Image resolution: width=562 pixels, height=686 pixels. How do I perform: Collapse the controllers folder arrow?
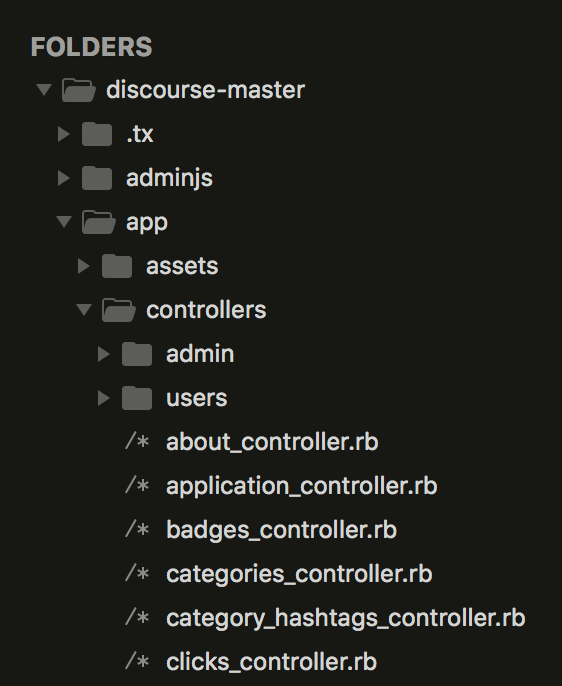click(84, 310)
